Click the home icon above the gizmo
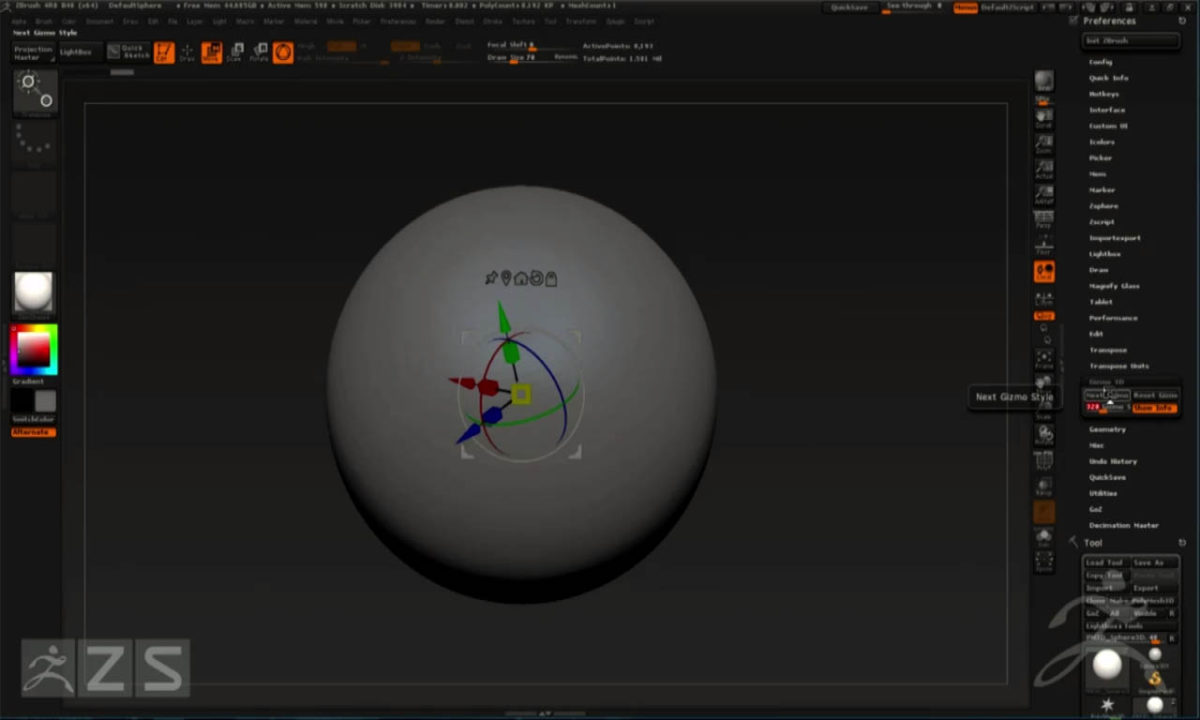The image size is (1200, 720). coord(521,280)
